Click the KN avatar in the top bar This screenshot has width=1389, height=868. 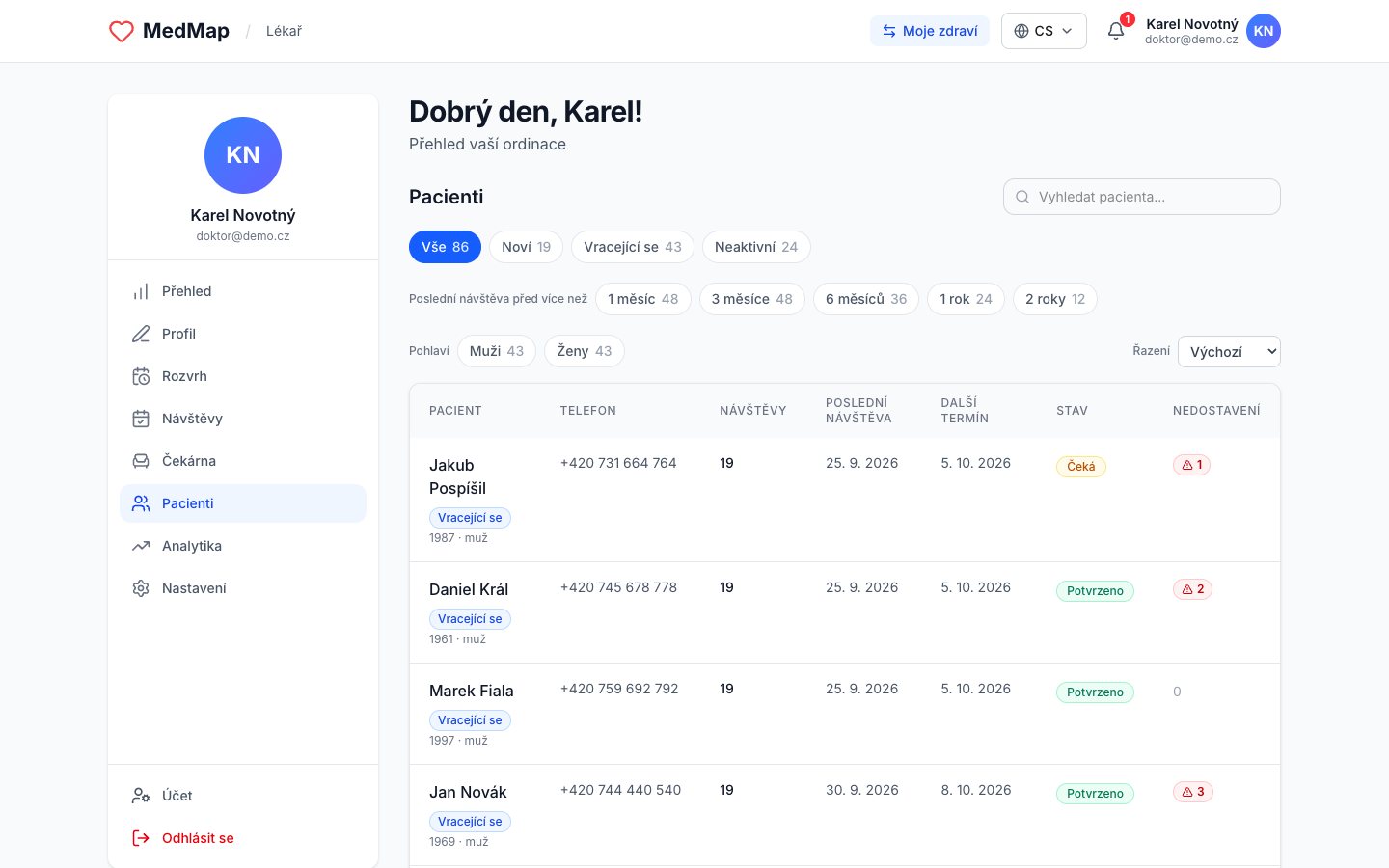(x=1264, y=31)
